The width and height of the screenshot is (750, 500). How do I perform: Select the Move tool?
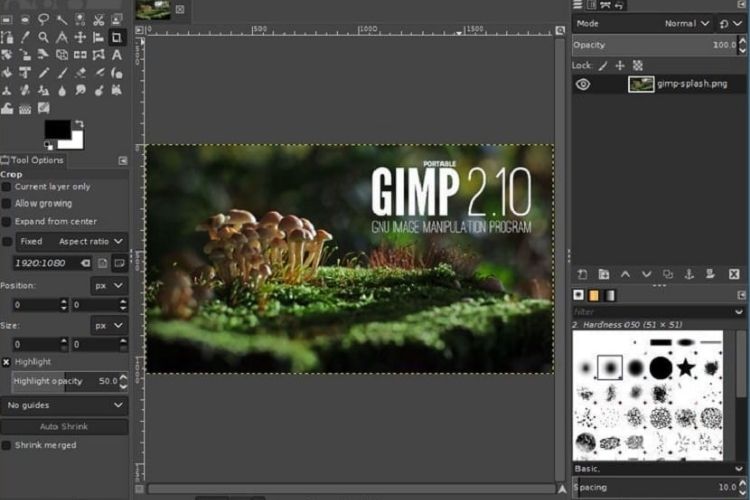point(80,37)
